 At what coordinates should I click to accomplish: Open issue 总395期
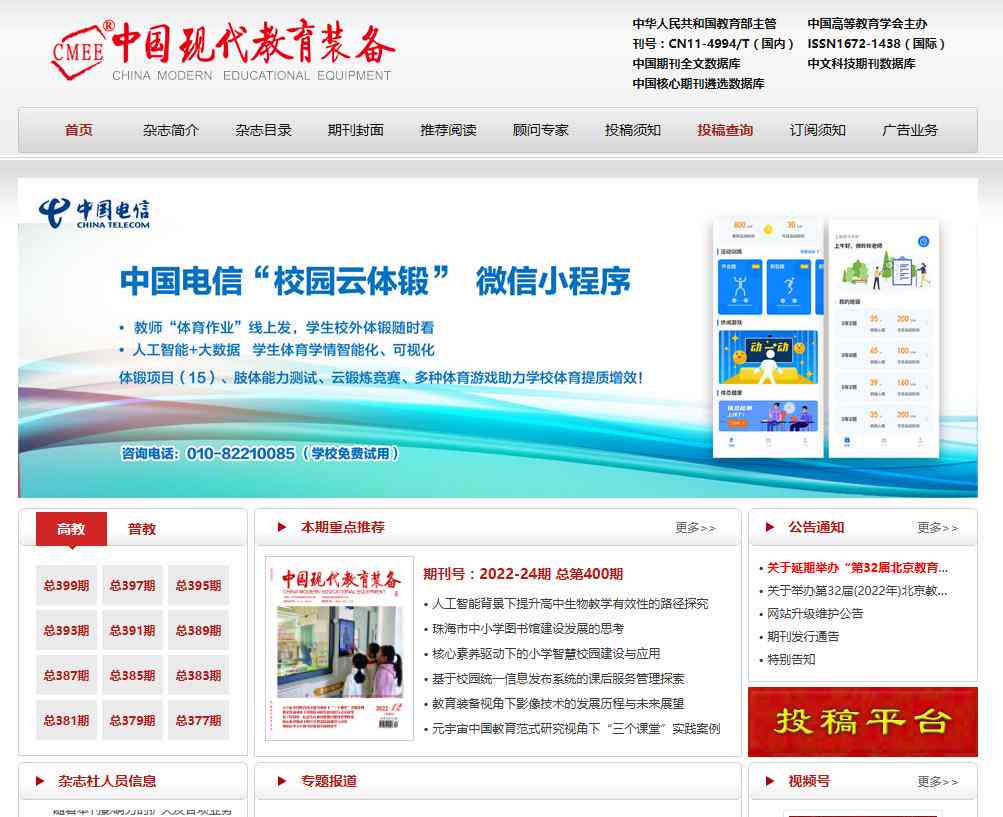198,585
